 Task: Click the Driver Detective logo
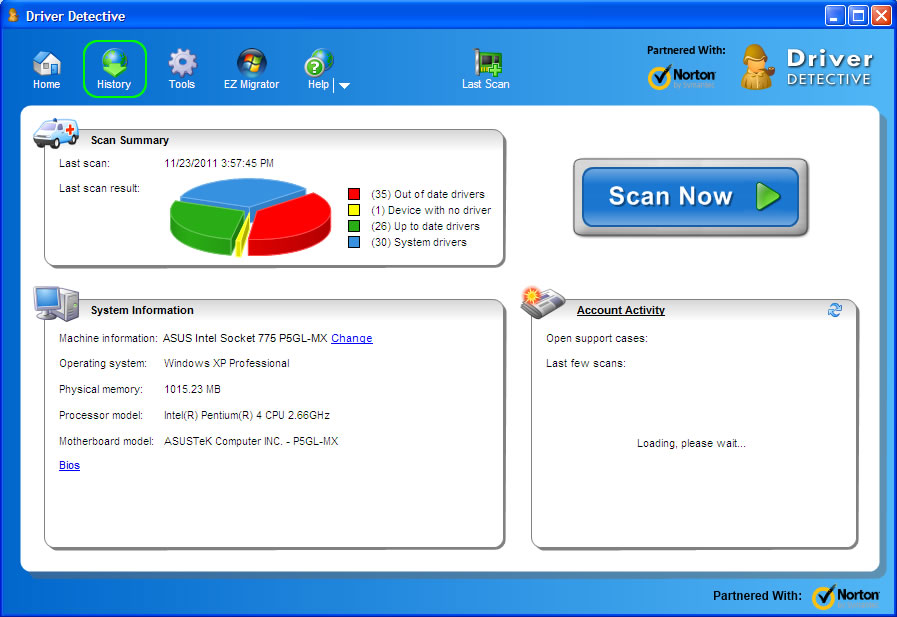pyautogui.click(x=808, y=68)
